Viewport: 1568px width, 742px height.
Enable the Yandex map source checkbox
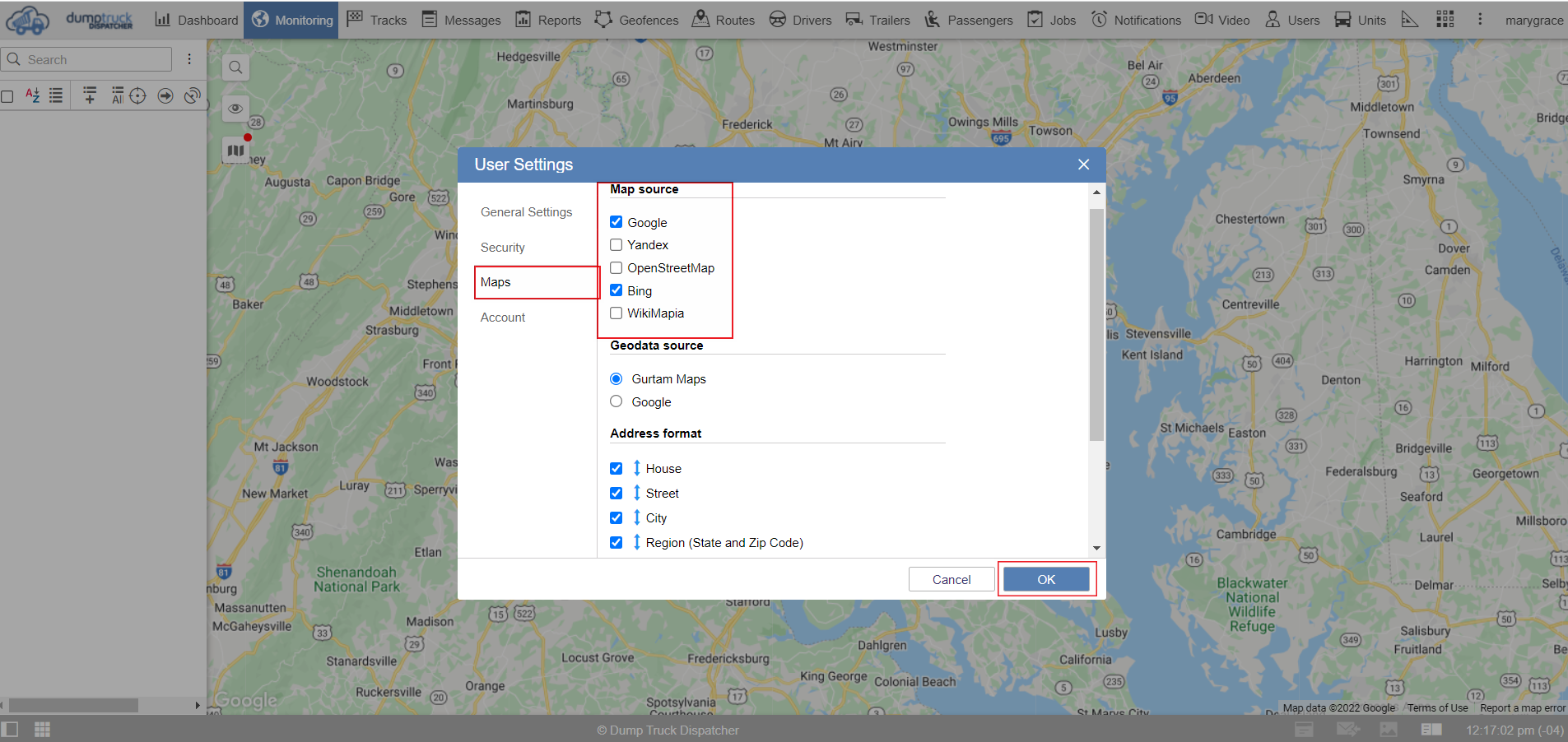(616, 245)
